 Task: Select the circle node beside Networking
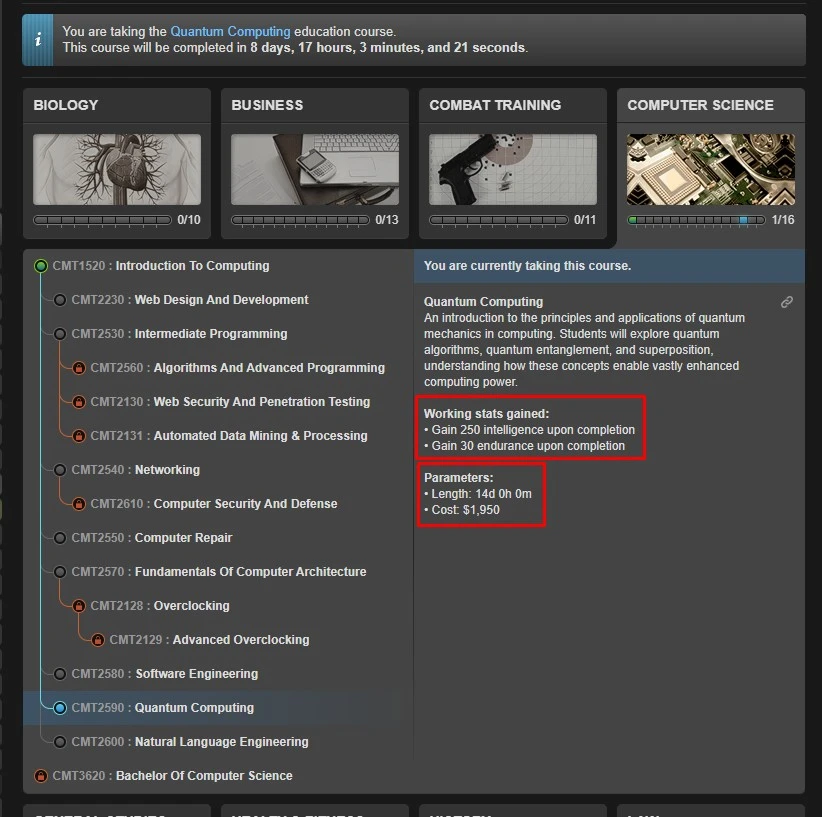(60, 470)
